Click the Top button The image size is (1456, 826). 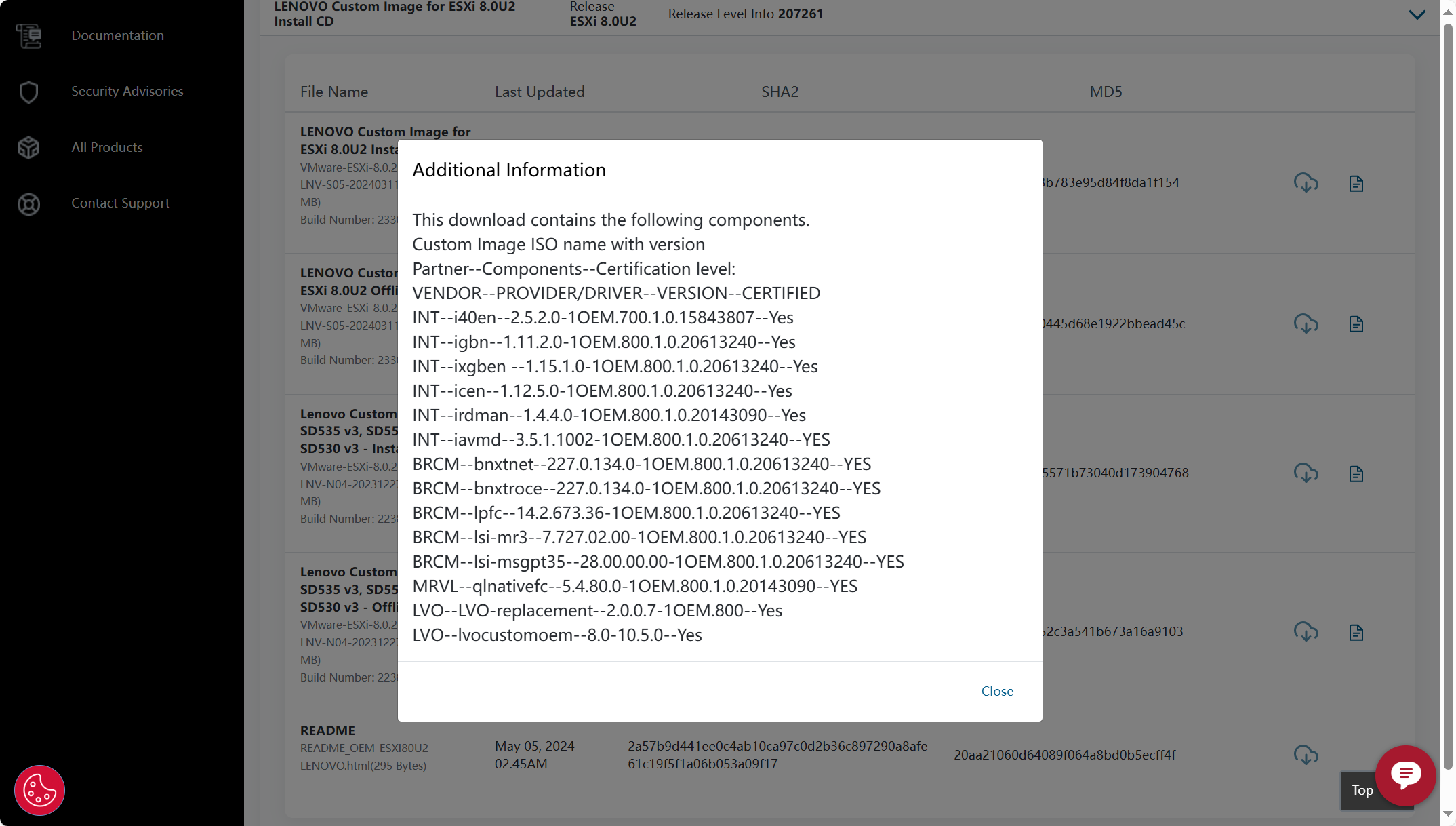coord(1362,790)
